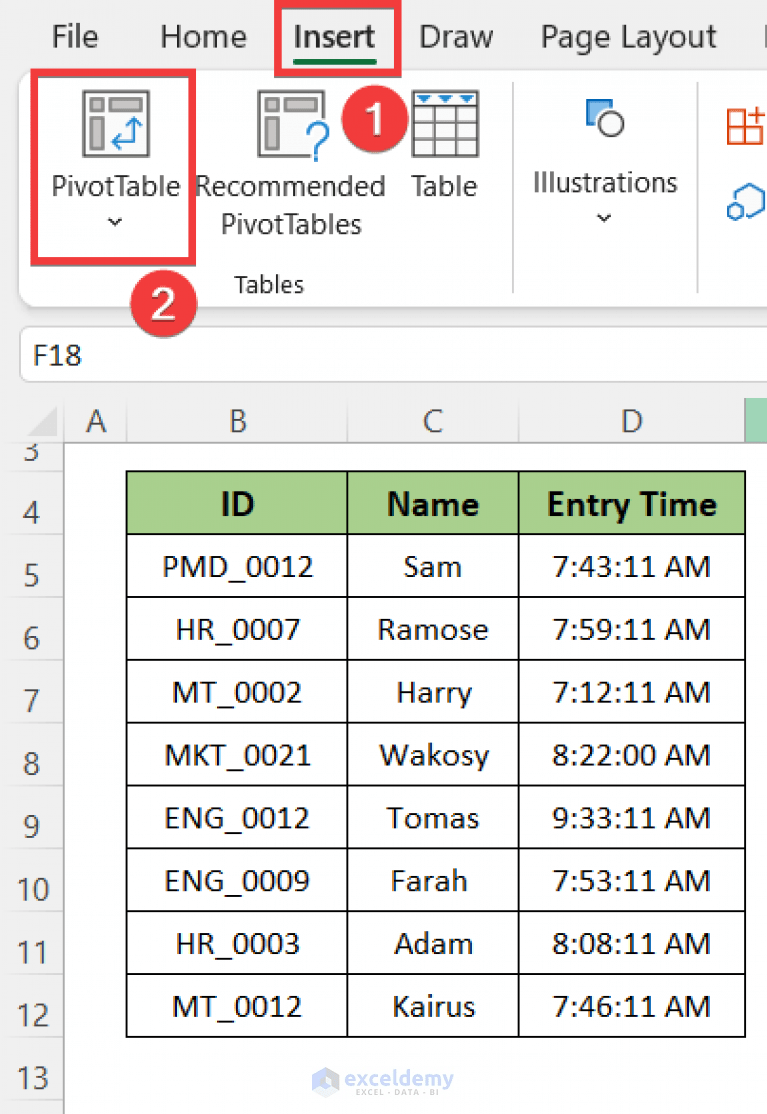Click the cell containing Wakosy
The image size is (767, 1114).
(x=432, y=754)
